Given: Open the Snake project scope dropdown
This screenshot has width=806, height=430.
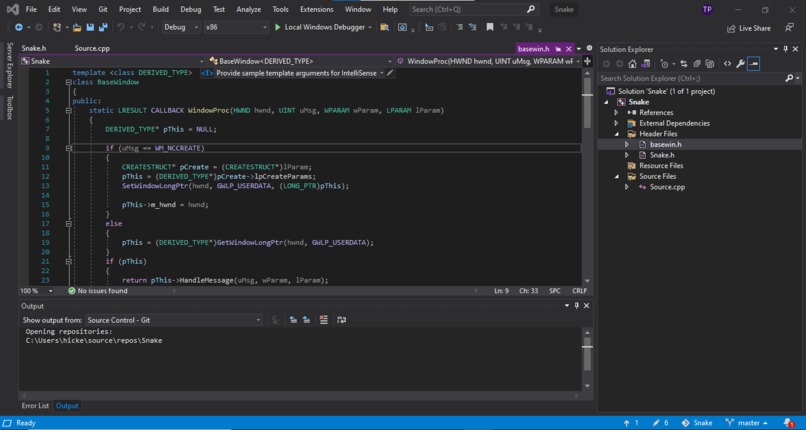Looking at the screenshot, I should coord(113,61).
